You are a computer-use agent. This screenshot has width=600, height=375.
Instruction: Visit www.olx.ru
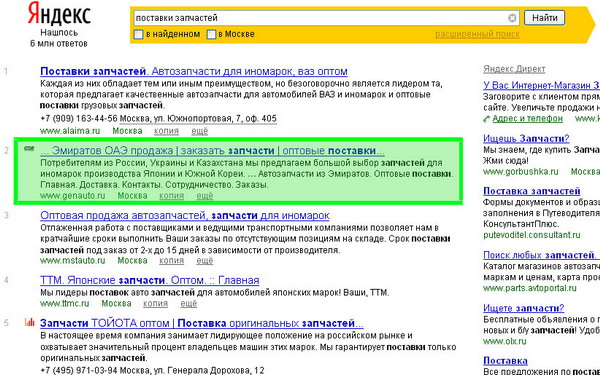pyautogui.click(x=504, y=341)
